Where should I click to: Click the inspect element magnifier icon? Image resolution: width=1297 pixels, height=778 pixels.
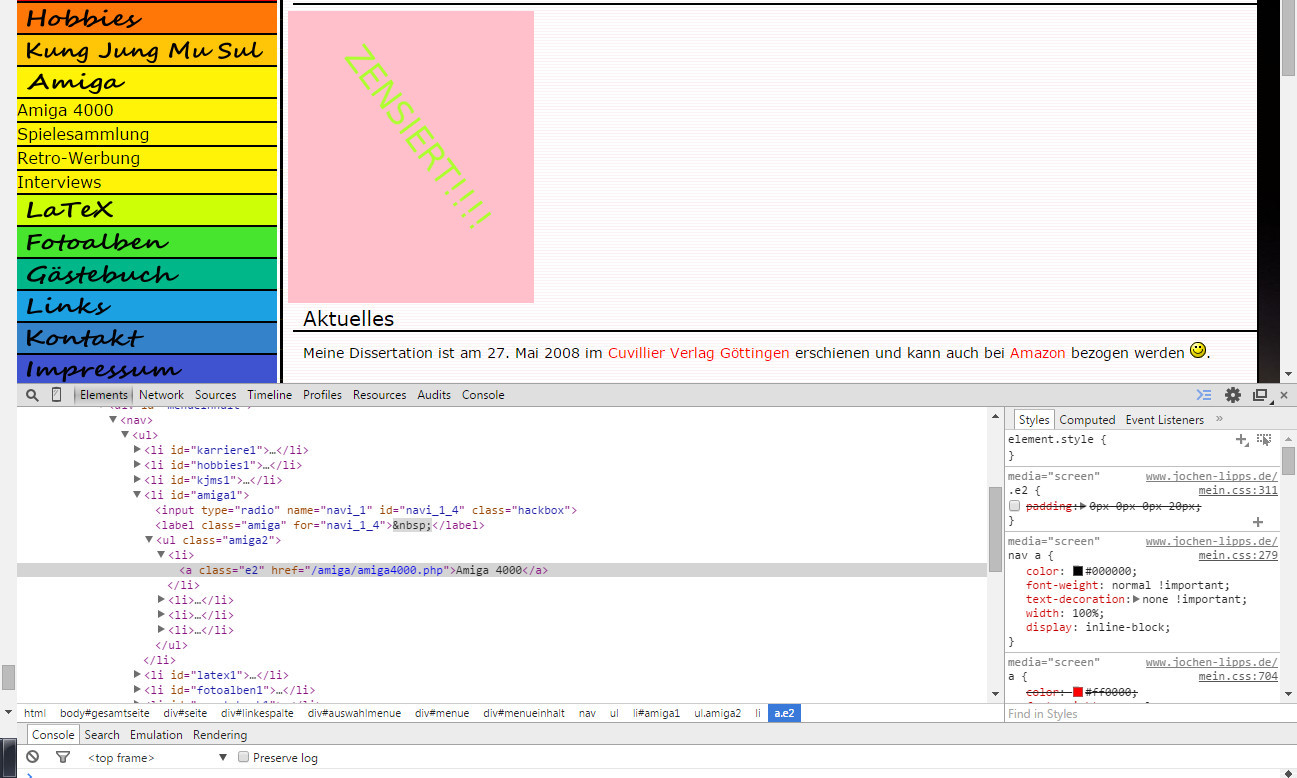pyautogui.click(x=32, y=395)
